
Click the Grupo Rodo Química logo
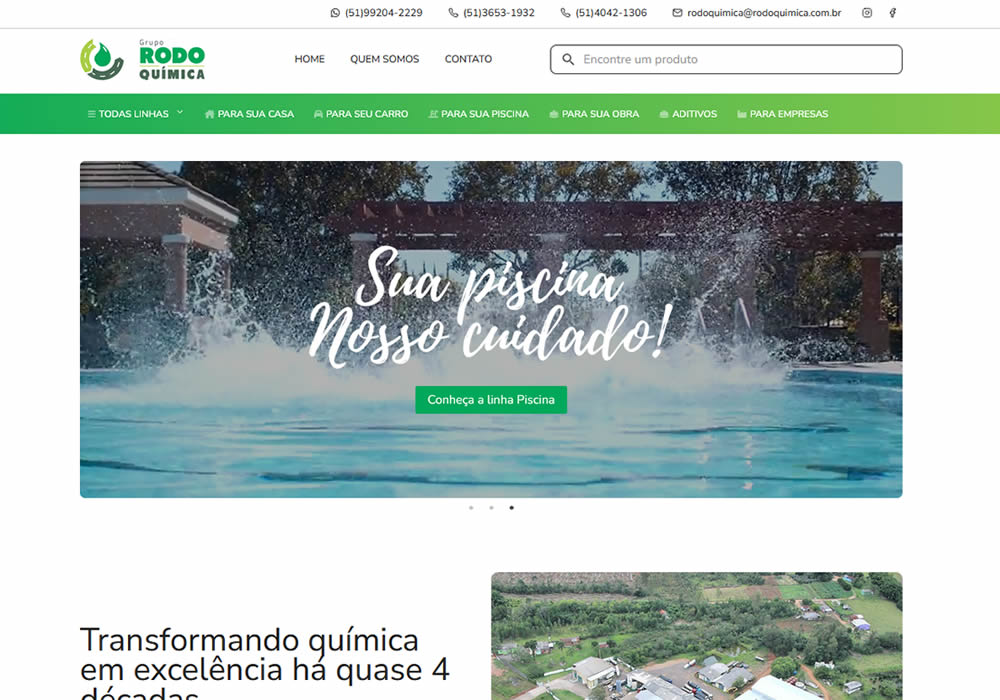click(143, 59)
